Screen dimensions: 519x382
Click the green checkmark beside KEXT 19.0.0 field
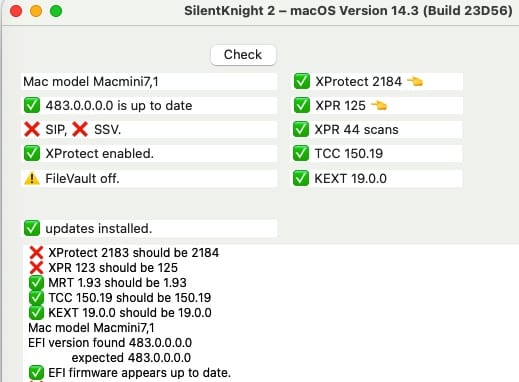click(x=301, y=178)
